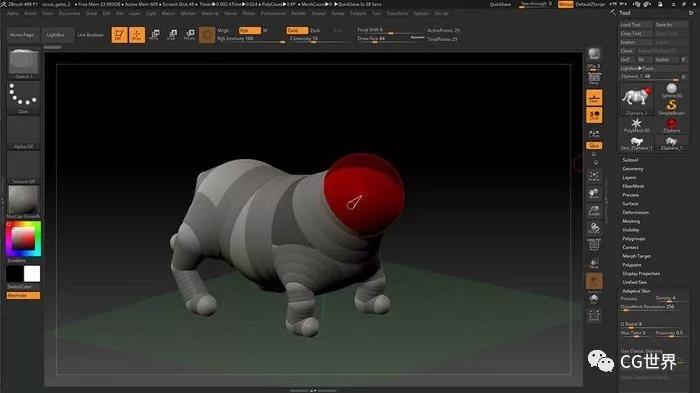The image size is (700, 393).
Task: Toggle the orange Qvz button
Action: coord(594,146)
